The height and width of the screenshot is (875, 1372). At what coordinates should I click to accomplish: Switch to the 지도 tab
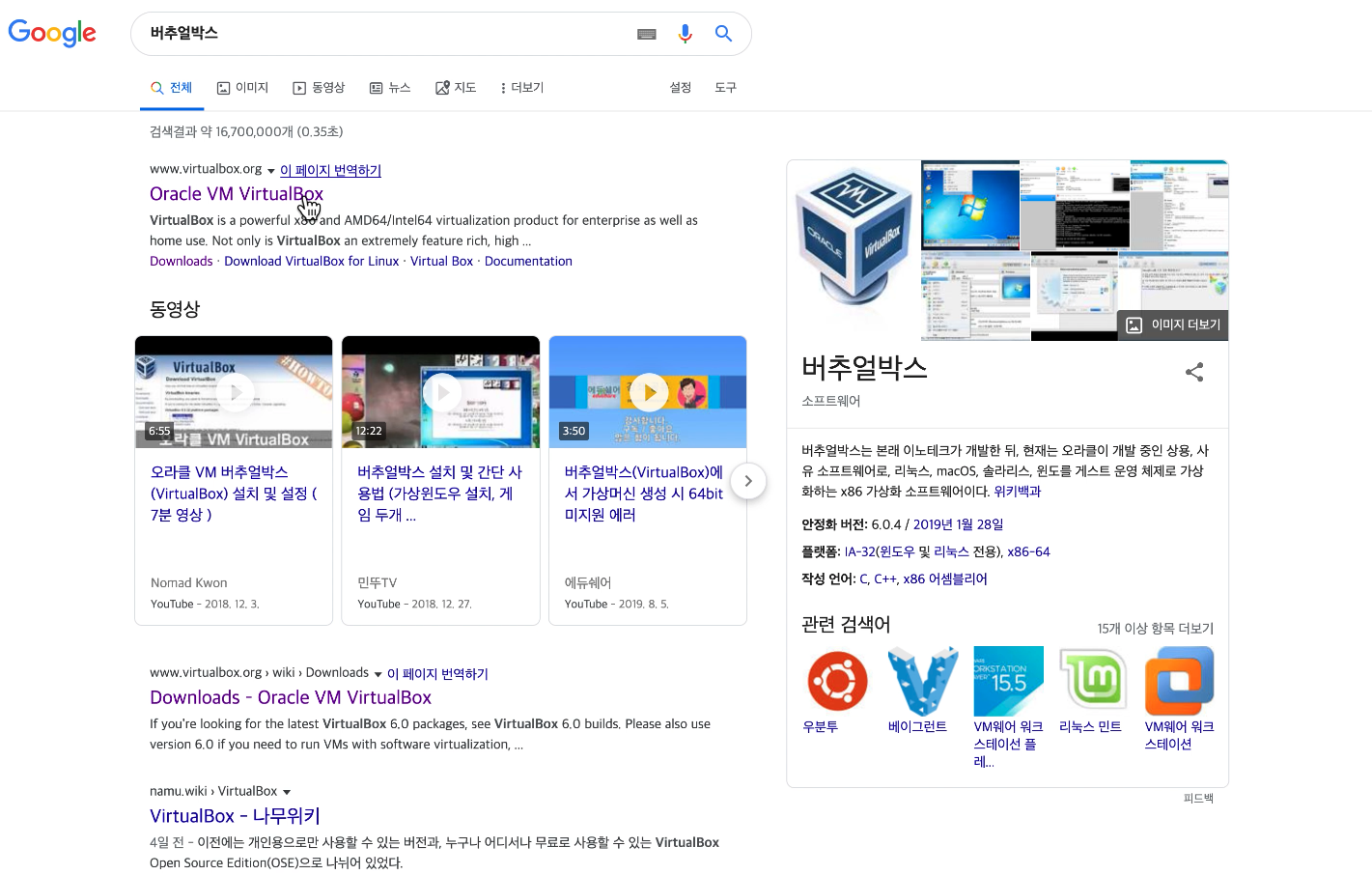pyautogui.click(x=456, y=88)
